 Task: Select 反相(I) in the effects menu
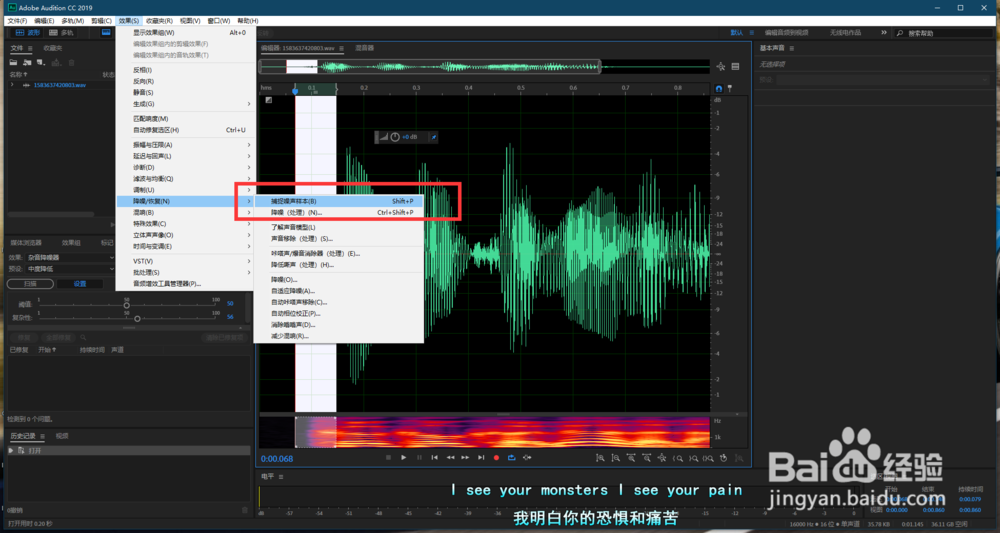pyautogui.click(x=185, y=70)
